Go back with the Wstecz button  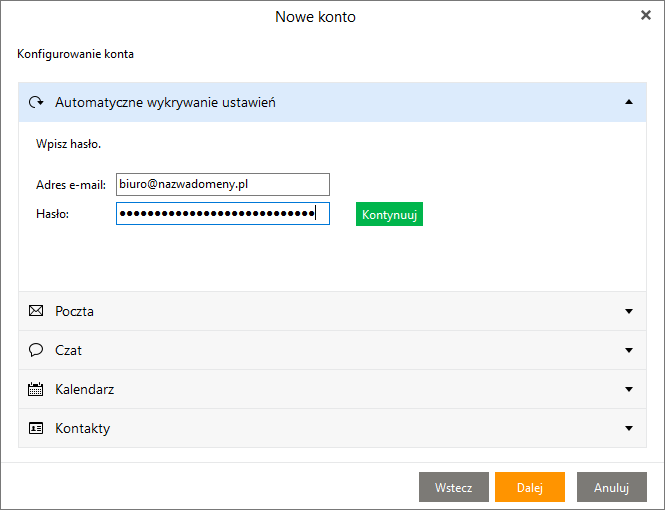click(x=454, y=487)
